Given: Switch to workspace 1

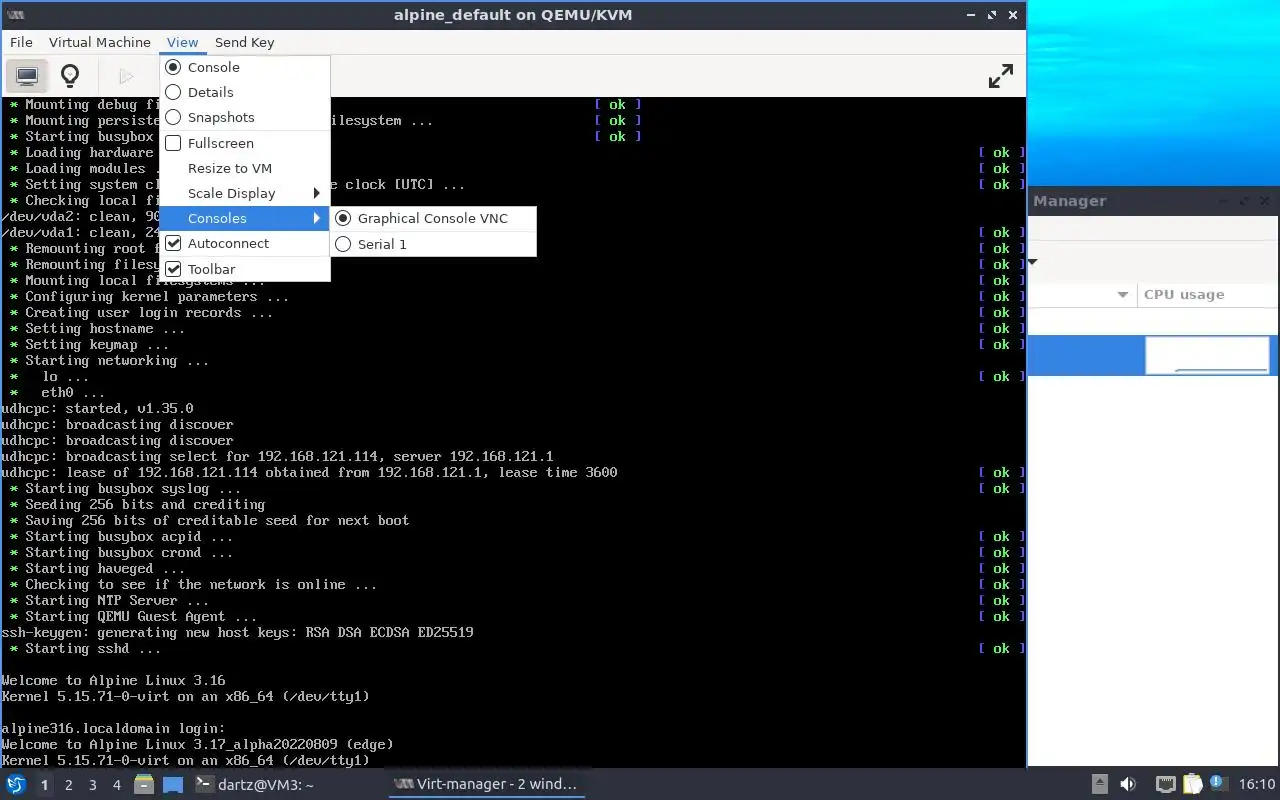Looking at the screenshot, I should (x=45, y=785).
